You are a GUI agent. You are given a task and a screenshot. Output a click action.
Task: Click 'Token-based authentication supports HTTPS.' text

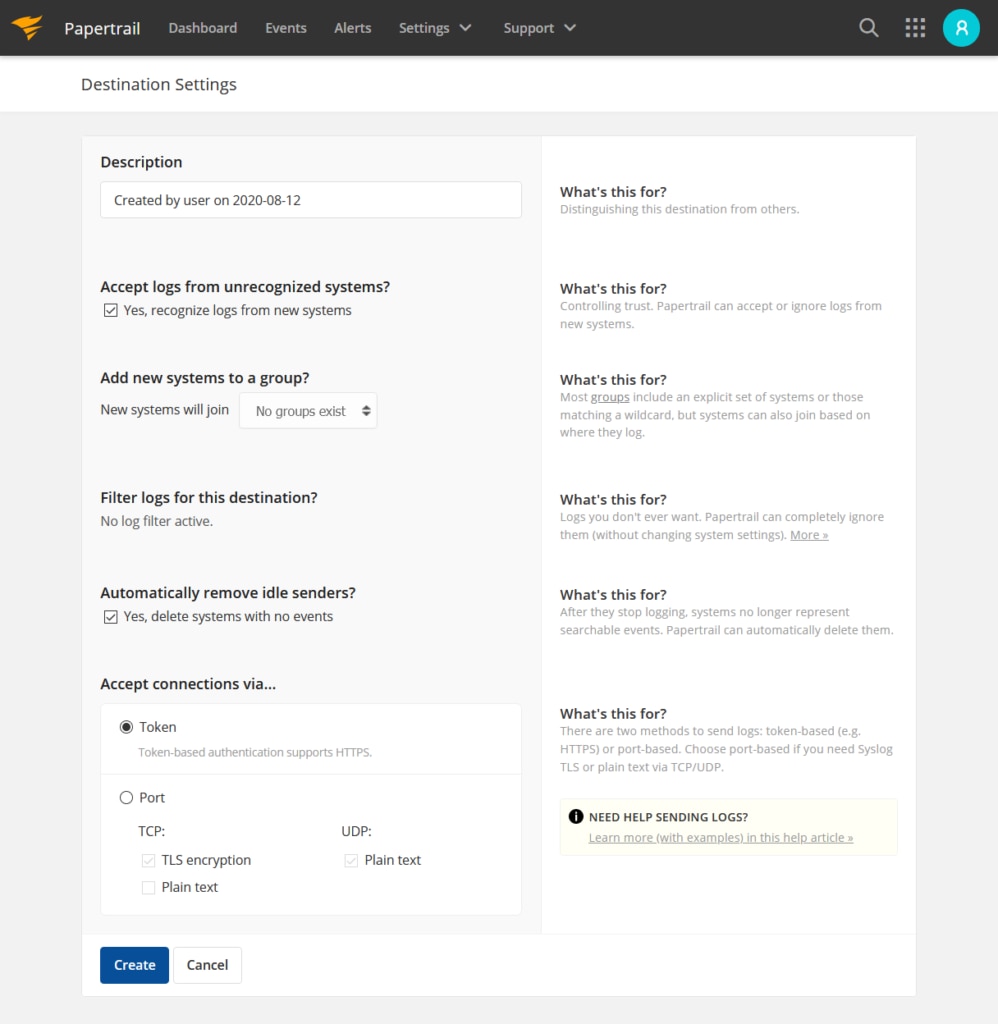tap(255, 752)
